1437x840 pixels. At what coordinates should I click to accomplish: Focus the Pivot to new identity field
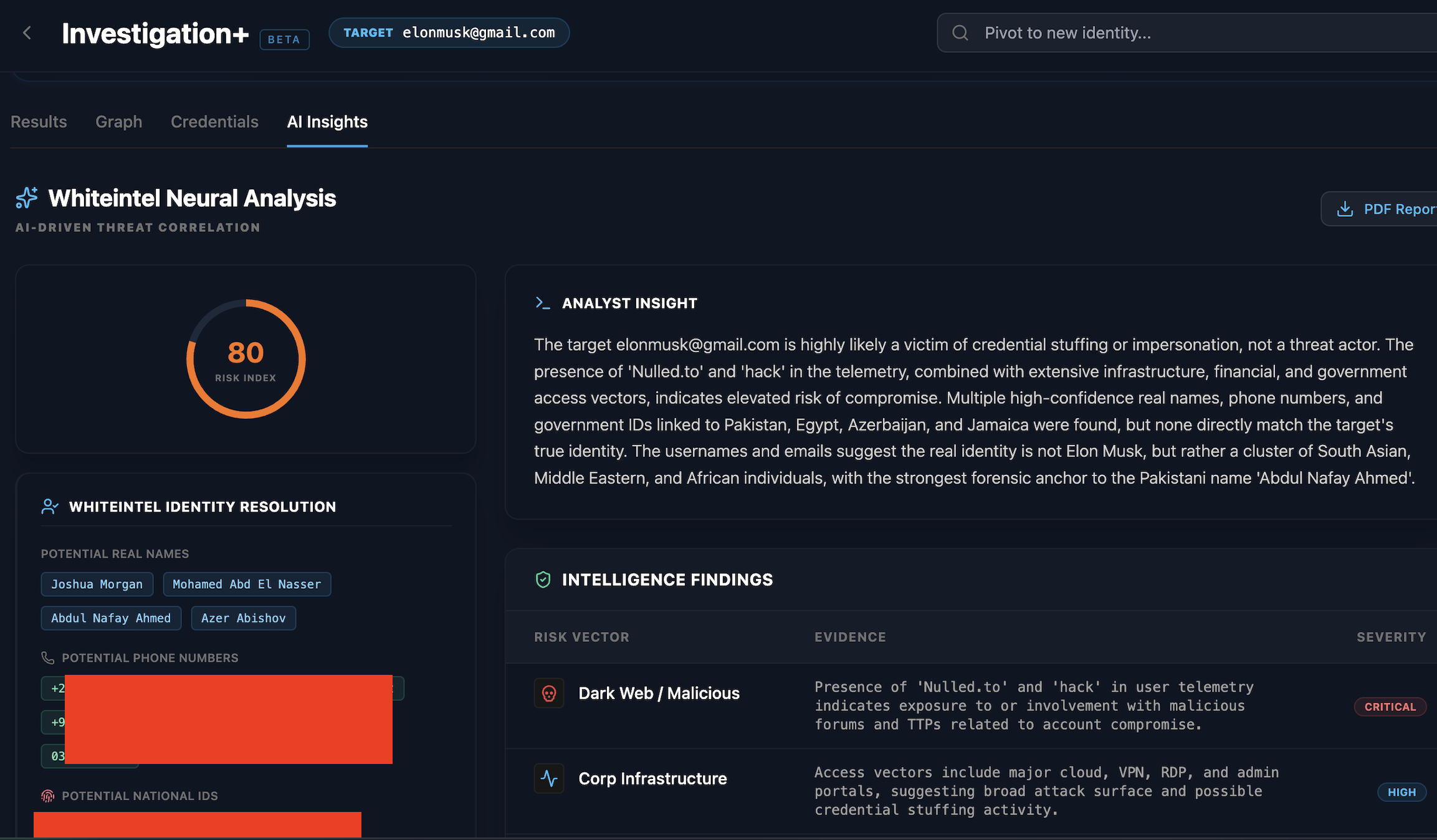pos(1184,33)
